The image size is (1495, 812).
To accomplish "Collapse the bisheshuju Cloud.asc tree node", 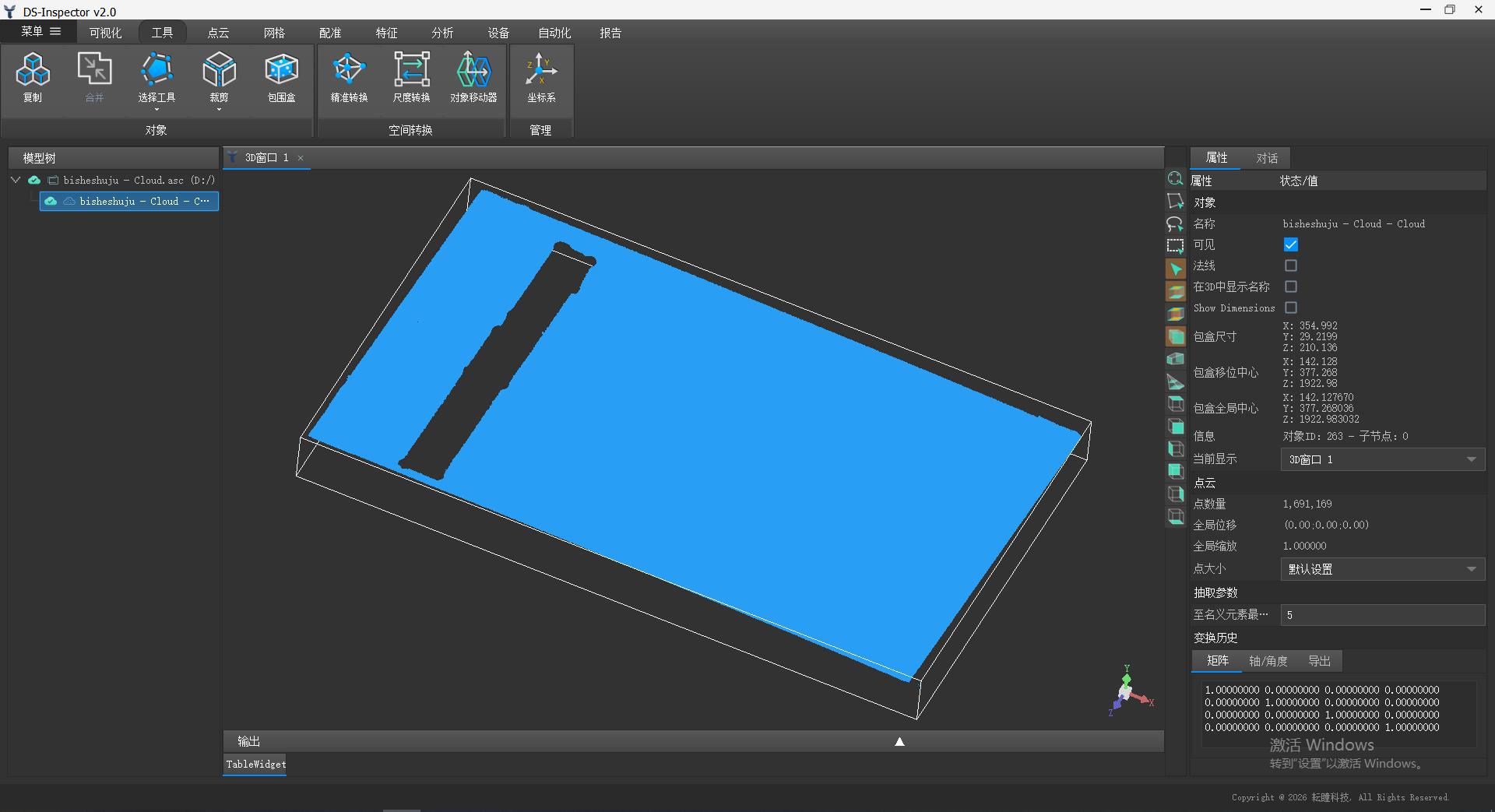I will [x=16, y=180].
